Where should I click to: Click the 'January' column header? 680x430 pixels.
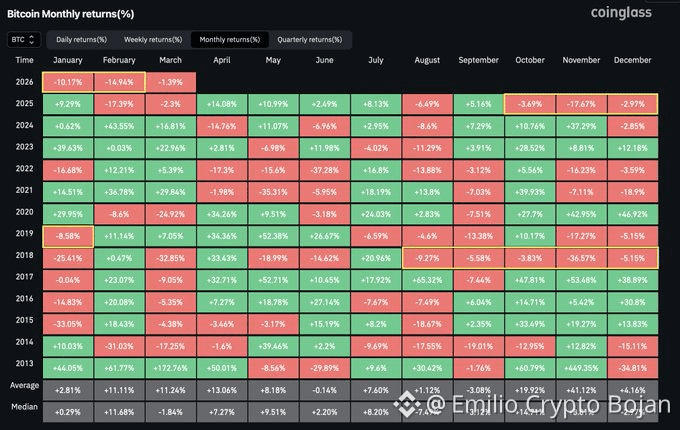coord(68,60)
